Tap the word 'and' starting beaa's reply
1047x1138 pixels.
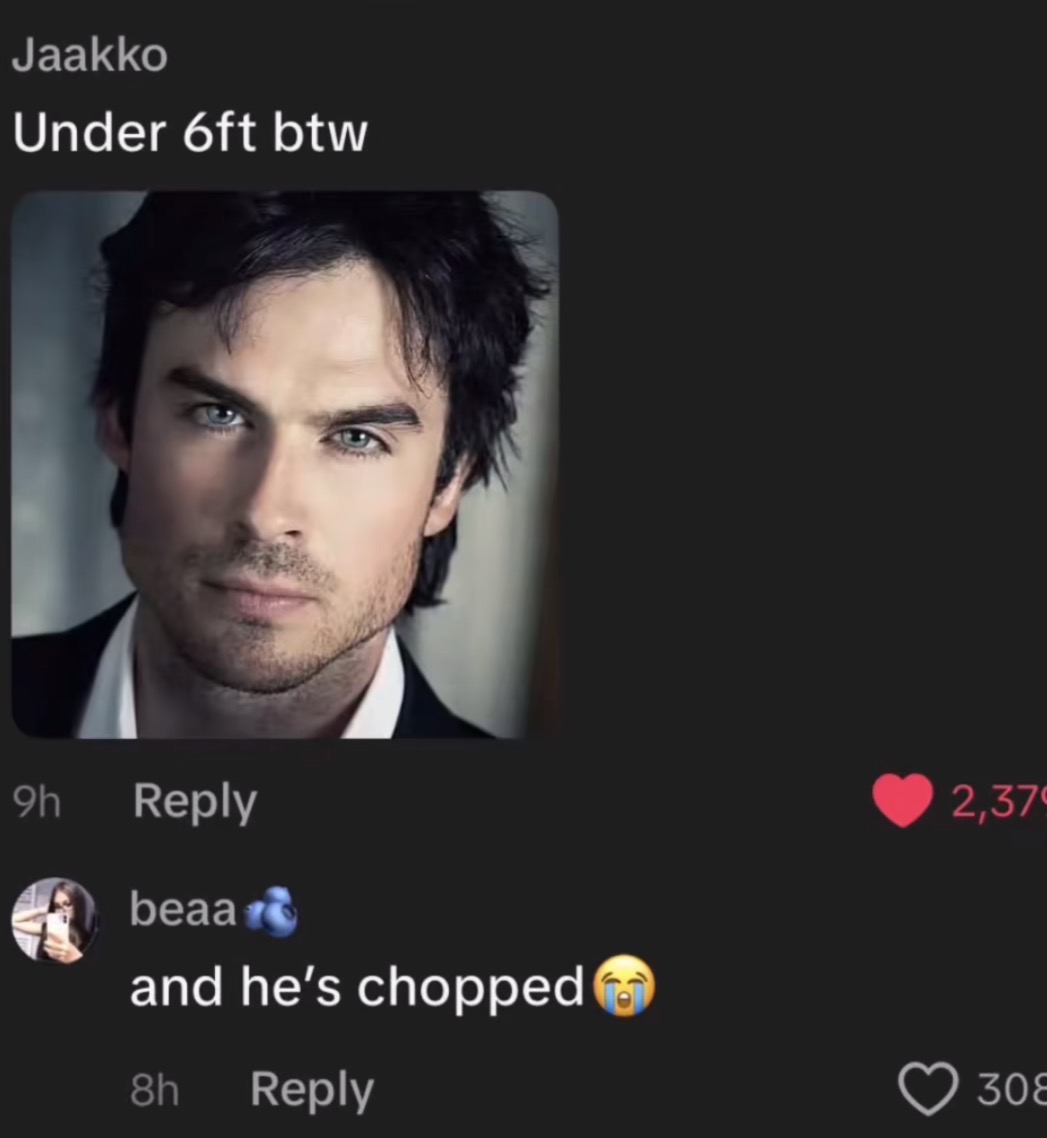pyautogui.click(x=176, y=987)
